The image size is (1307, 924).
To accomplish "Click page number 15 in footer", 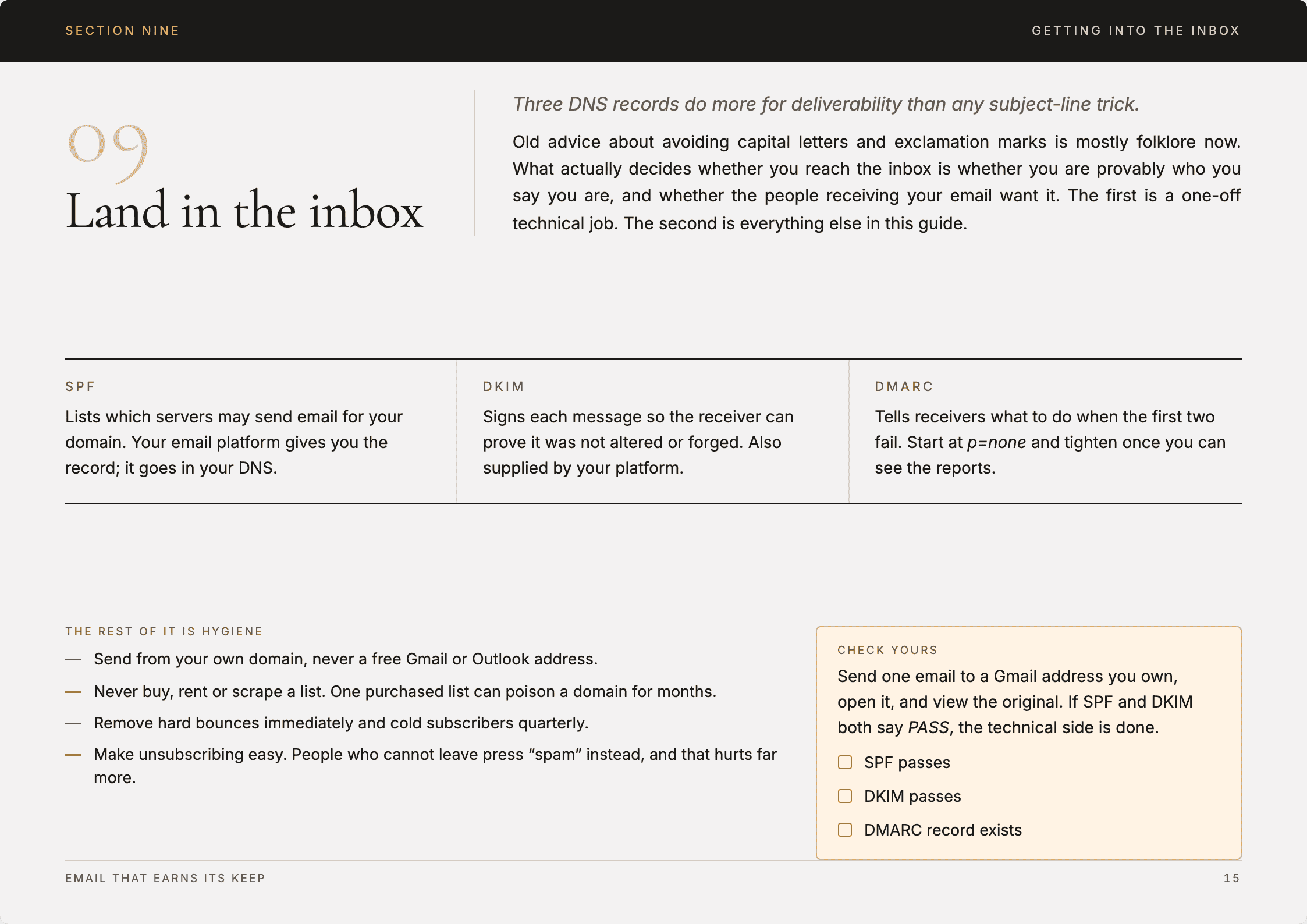I will click(x=1231, y=878).
